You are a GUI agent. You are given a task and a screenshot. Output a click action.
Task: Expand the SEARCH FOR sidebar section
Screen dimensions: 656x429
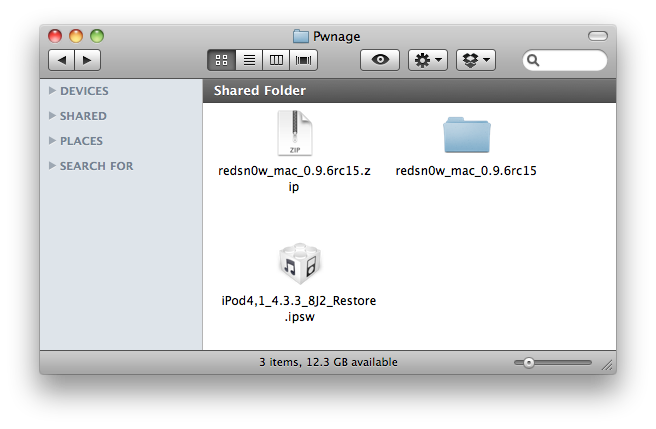click(x=53, y=166)
